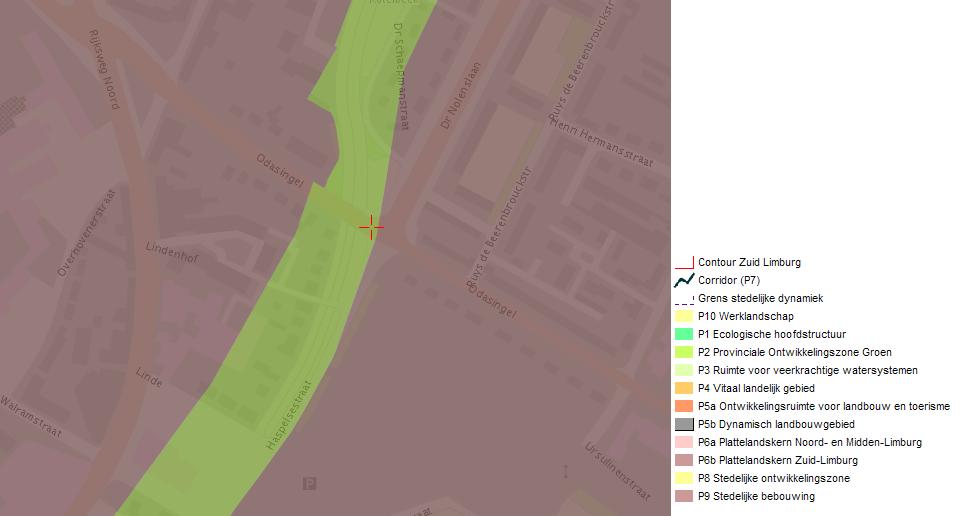Select the P6a Plattelandskern pink swatch
966x516 pixels.
(x=684, y=442)
